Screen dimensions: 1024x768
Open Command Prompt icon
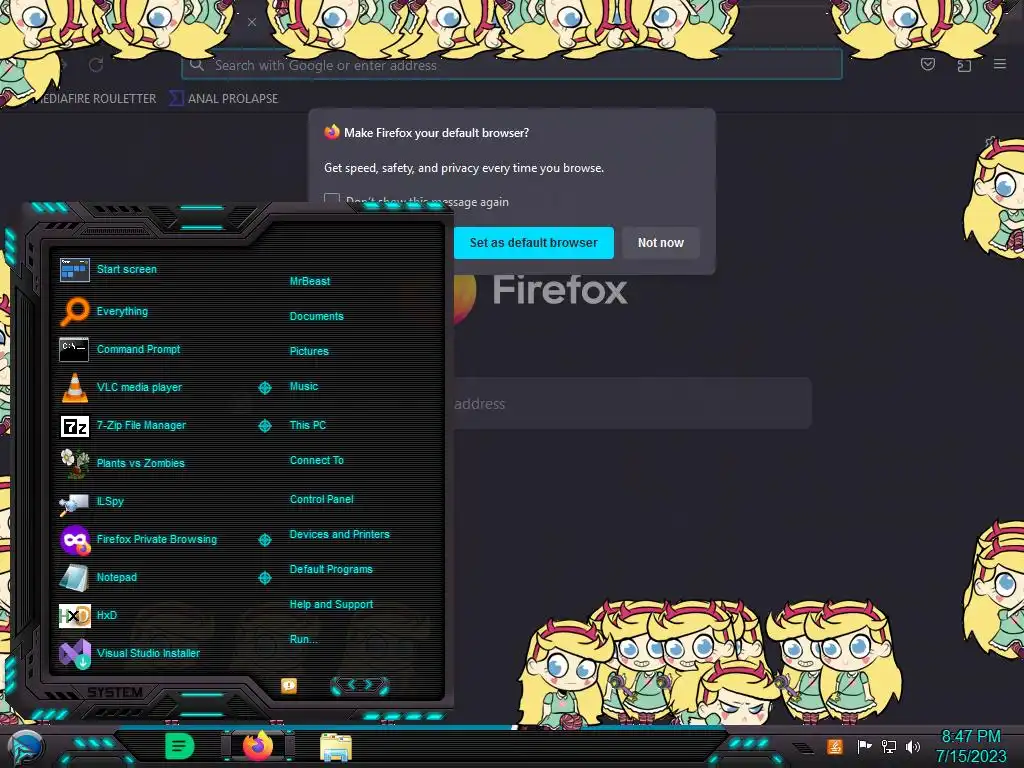[74, 349]
